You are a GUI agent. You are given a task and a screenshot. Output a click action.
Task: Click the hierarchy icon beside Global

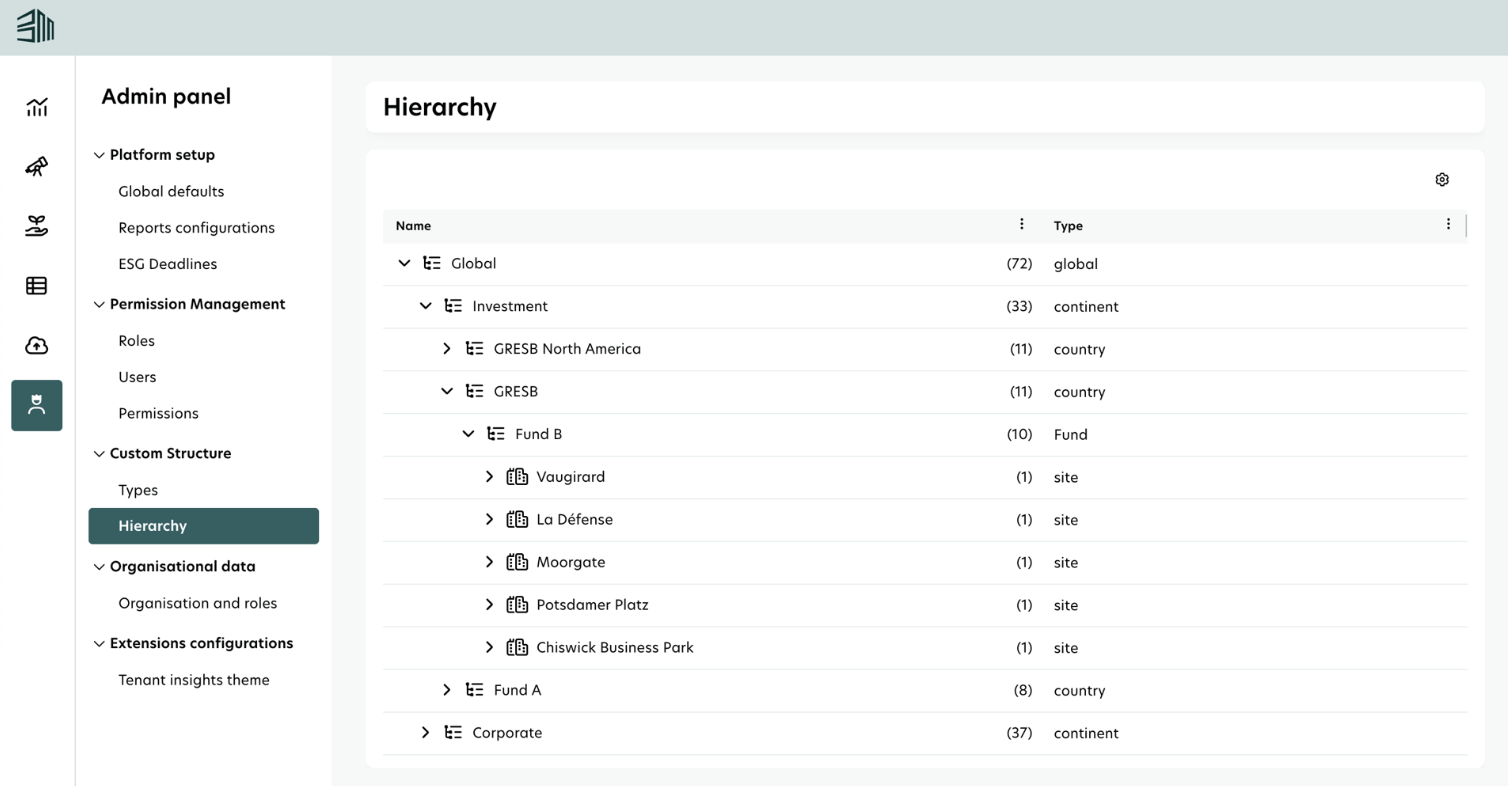432,264
